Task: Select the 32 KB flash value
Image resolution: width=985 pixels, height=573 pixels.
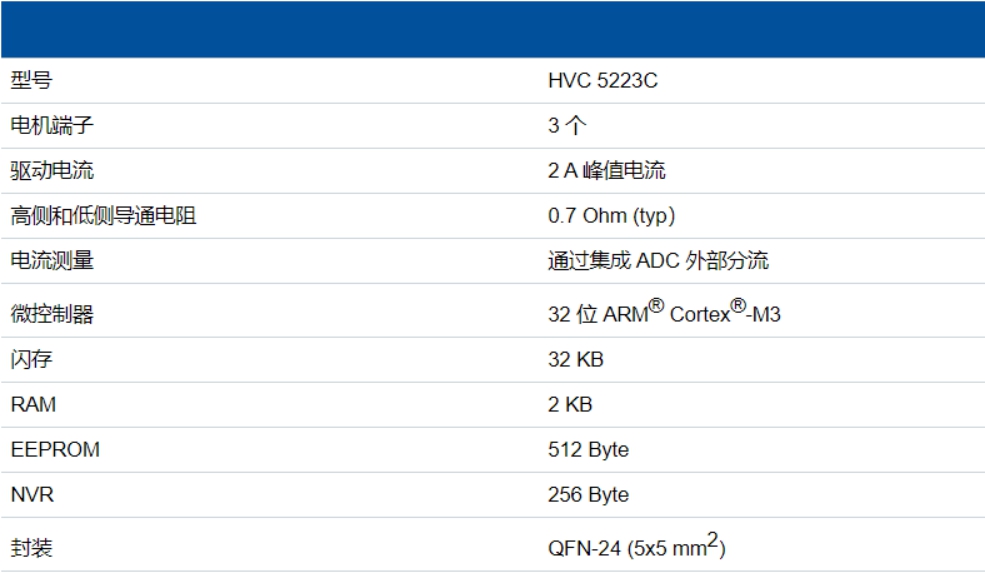Action: coord(575,360)
